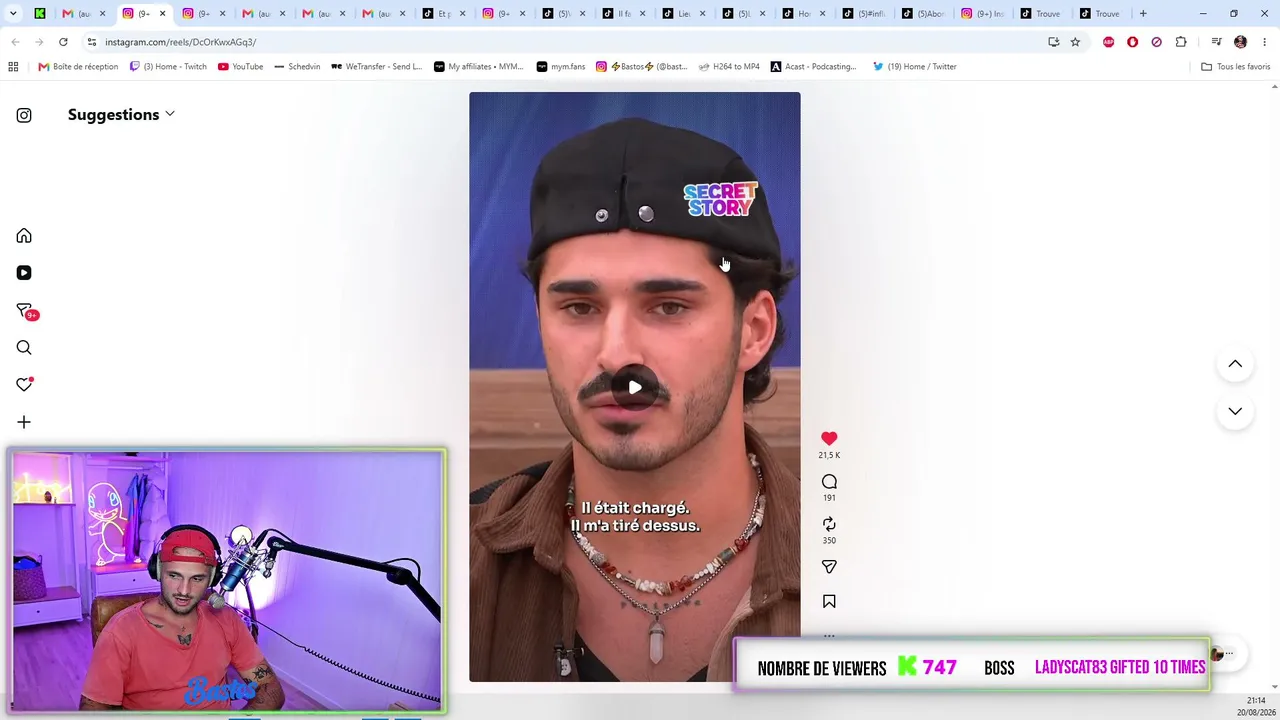Repost the reel with arrows icon
This screenshot has width=1280, height=720.
(829, 524)
